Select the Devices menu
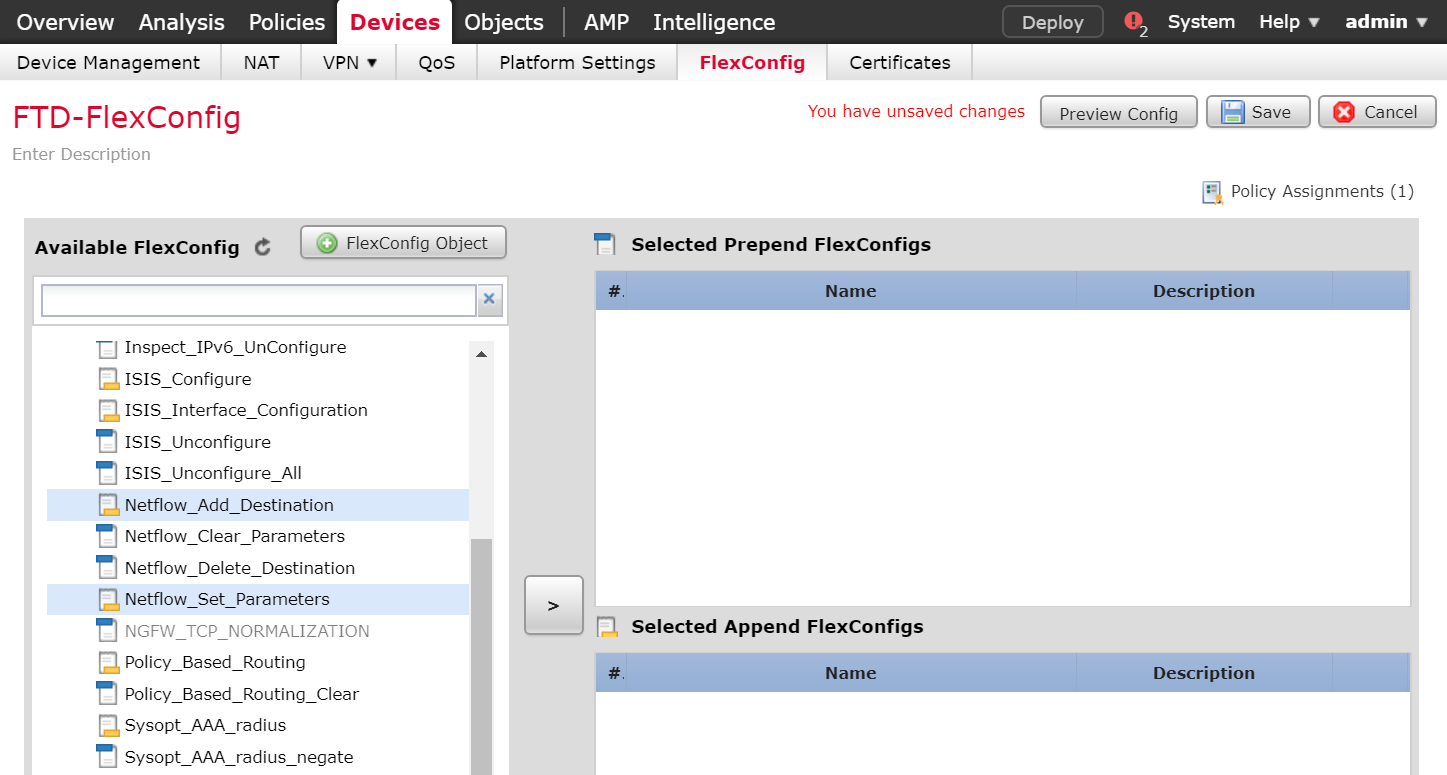The image size is (1447, 775). (395, 22)
